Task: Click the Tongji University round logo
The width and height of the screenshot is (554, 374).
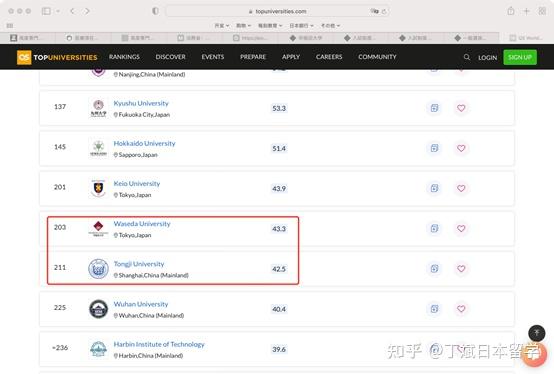Action: (x=98, y=269)
